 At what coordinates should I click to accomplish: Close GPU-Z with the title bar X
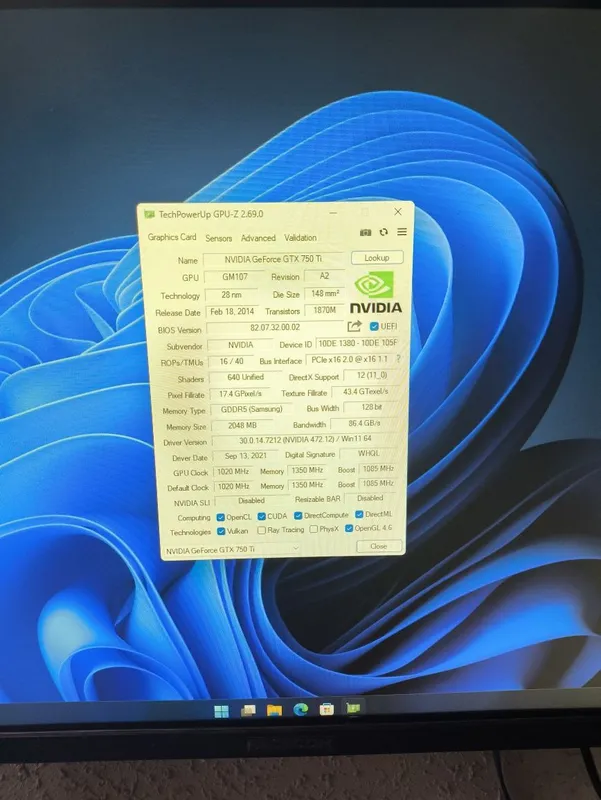(x=397, y=211)
